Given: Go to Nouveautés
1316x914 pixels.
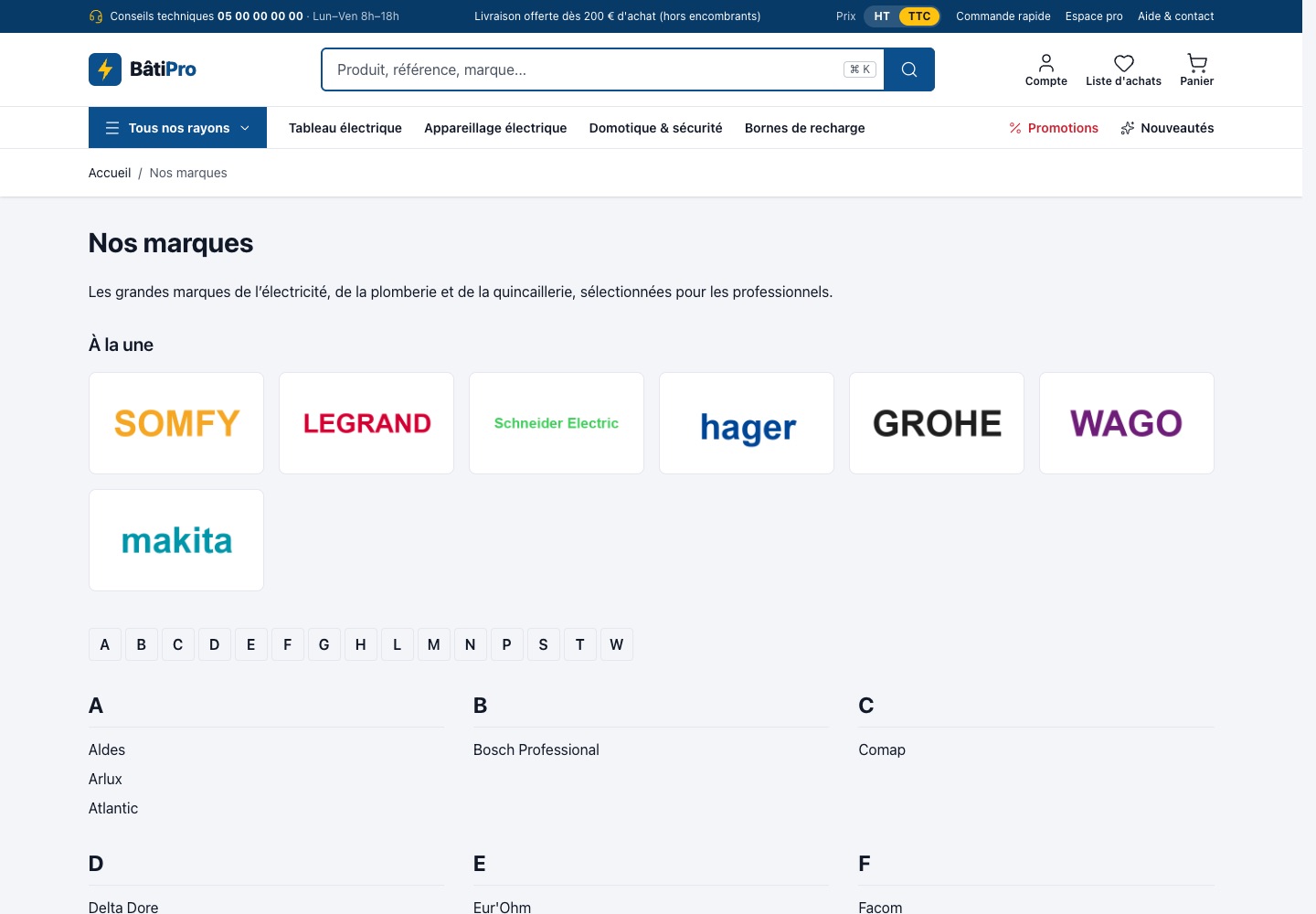Looking at the screenshot, I should tap(1167, 128).
